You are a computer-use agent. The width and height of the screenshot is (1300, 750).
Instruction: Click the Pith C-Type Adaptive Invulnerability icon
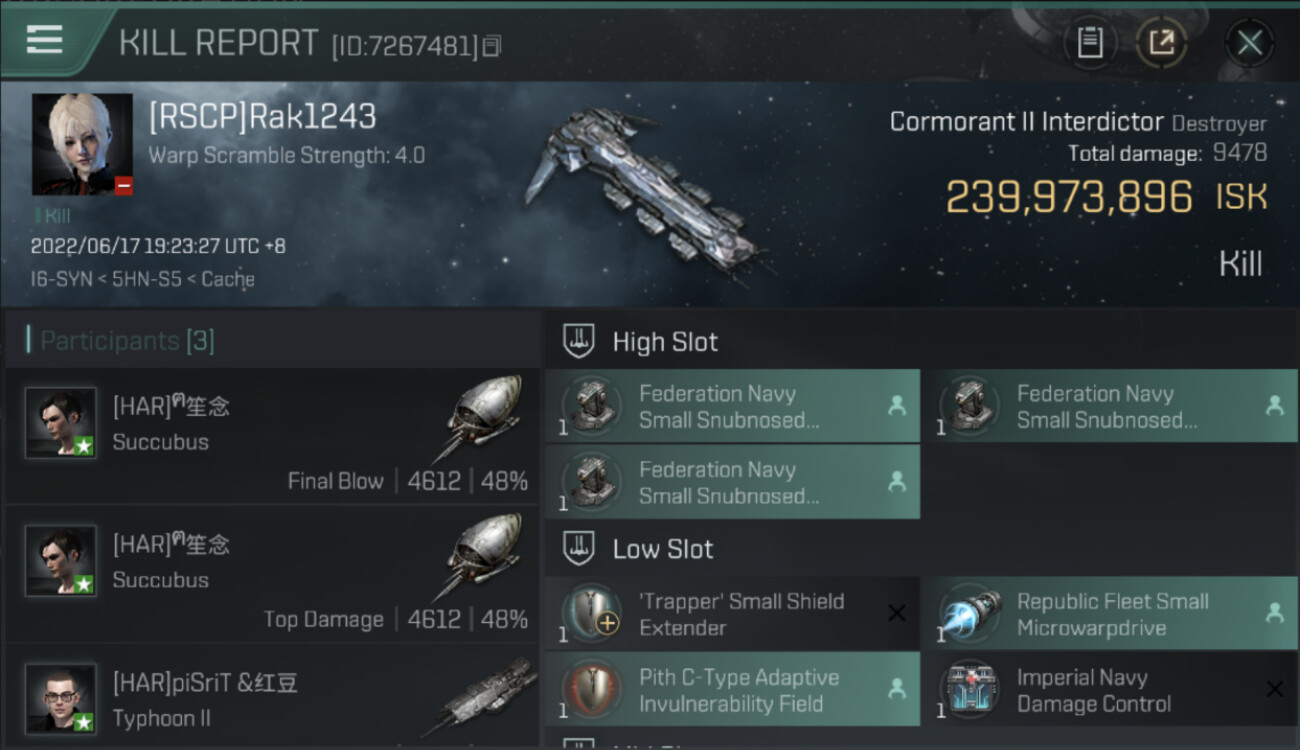592,690
